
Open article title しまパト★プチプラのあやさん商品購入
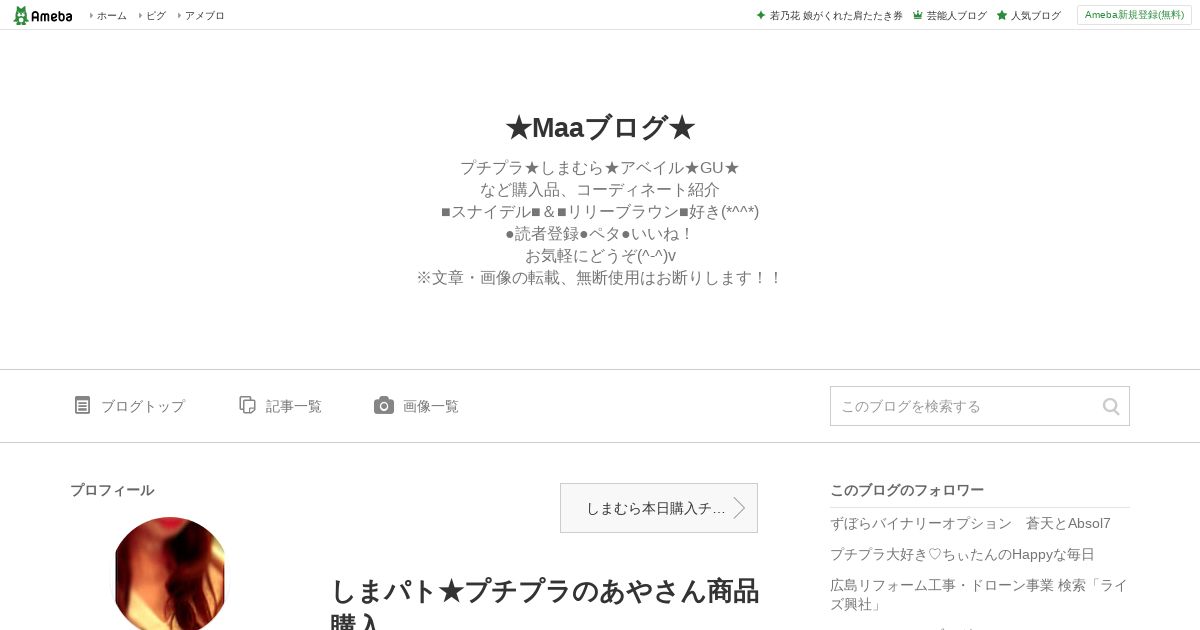[x=545, y=603]
